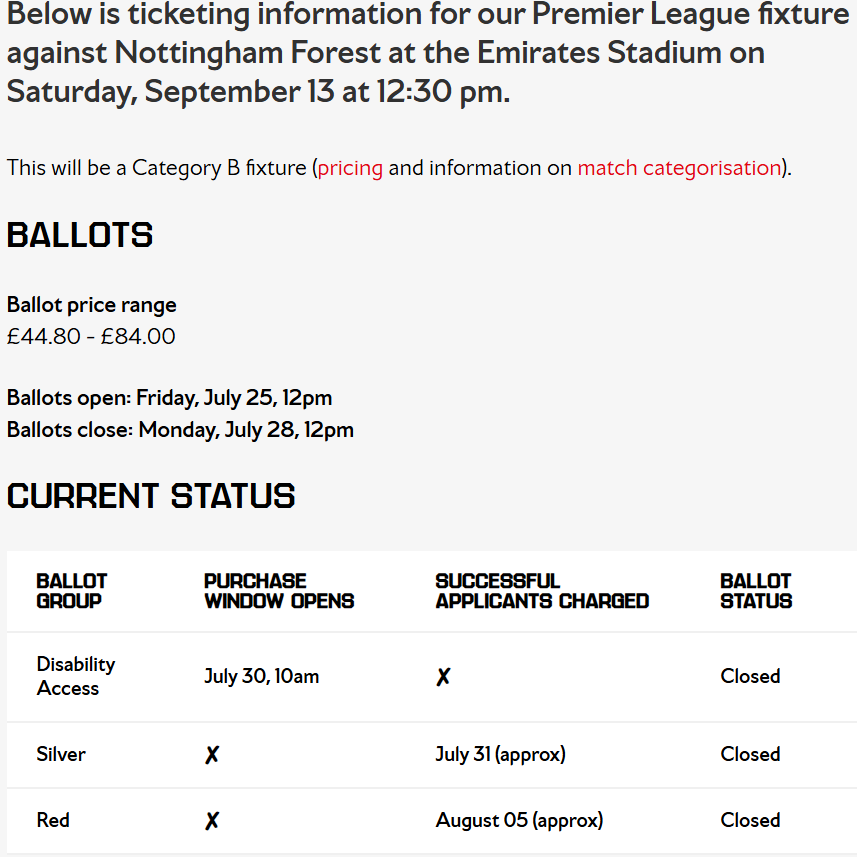857x857 pixels.
Task: Click the X mark in Red row
Action: click(212, 820)
